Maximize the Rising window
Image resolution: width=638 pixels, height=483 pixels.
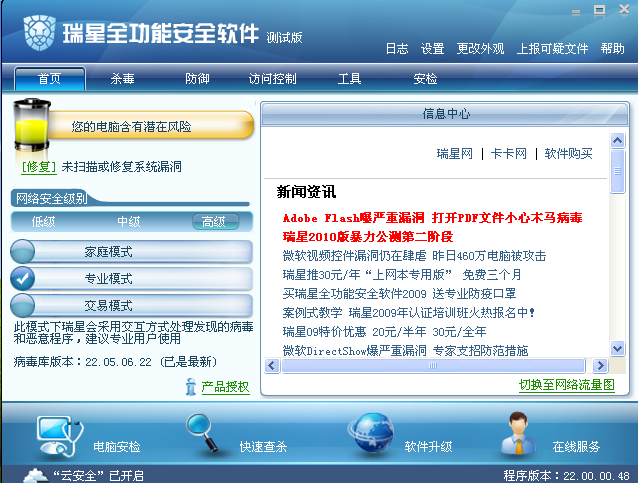click(x=599, y=10)
